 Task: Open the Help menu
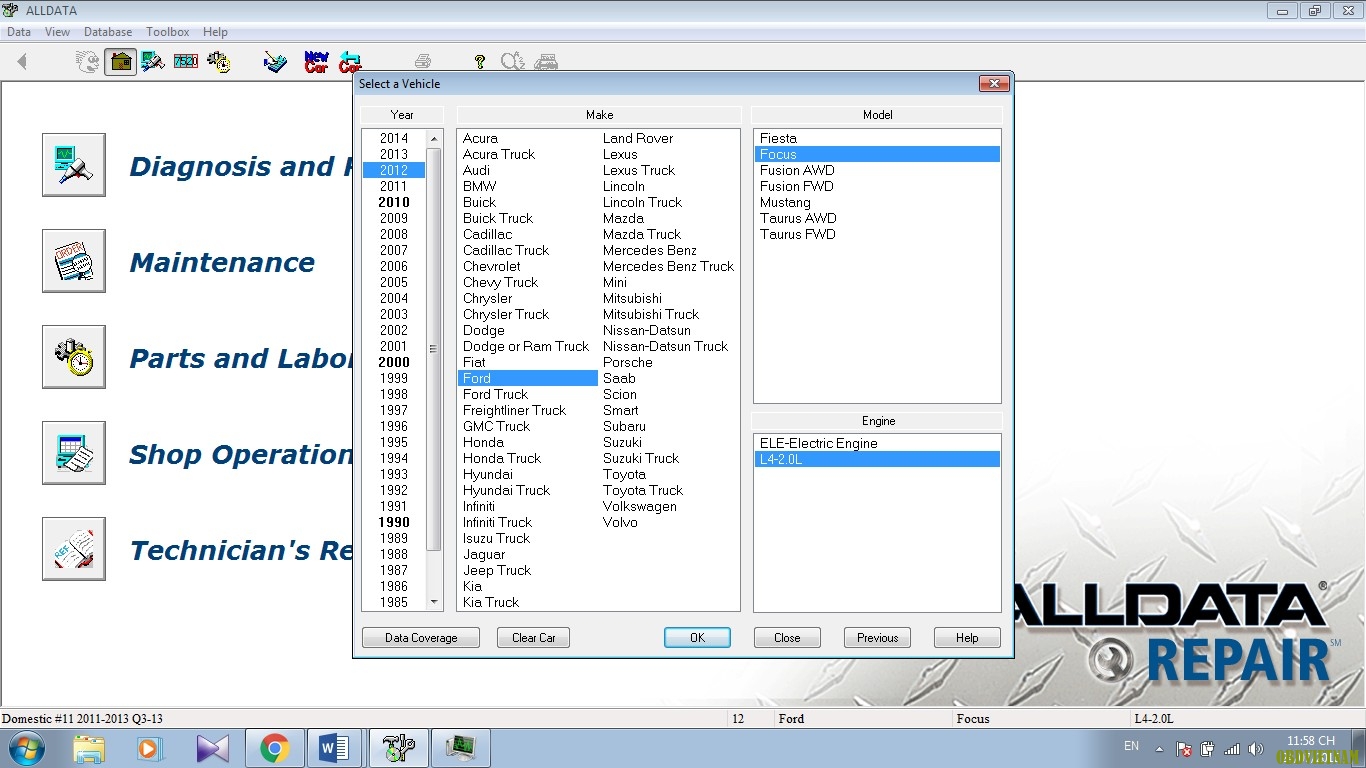(216, 32)
